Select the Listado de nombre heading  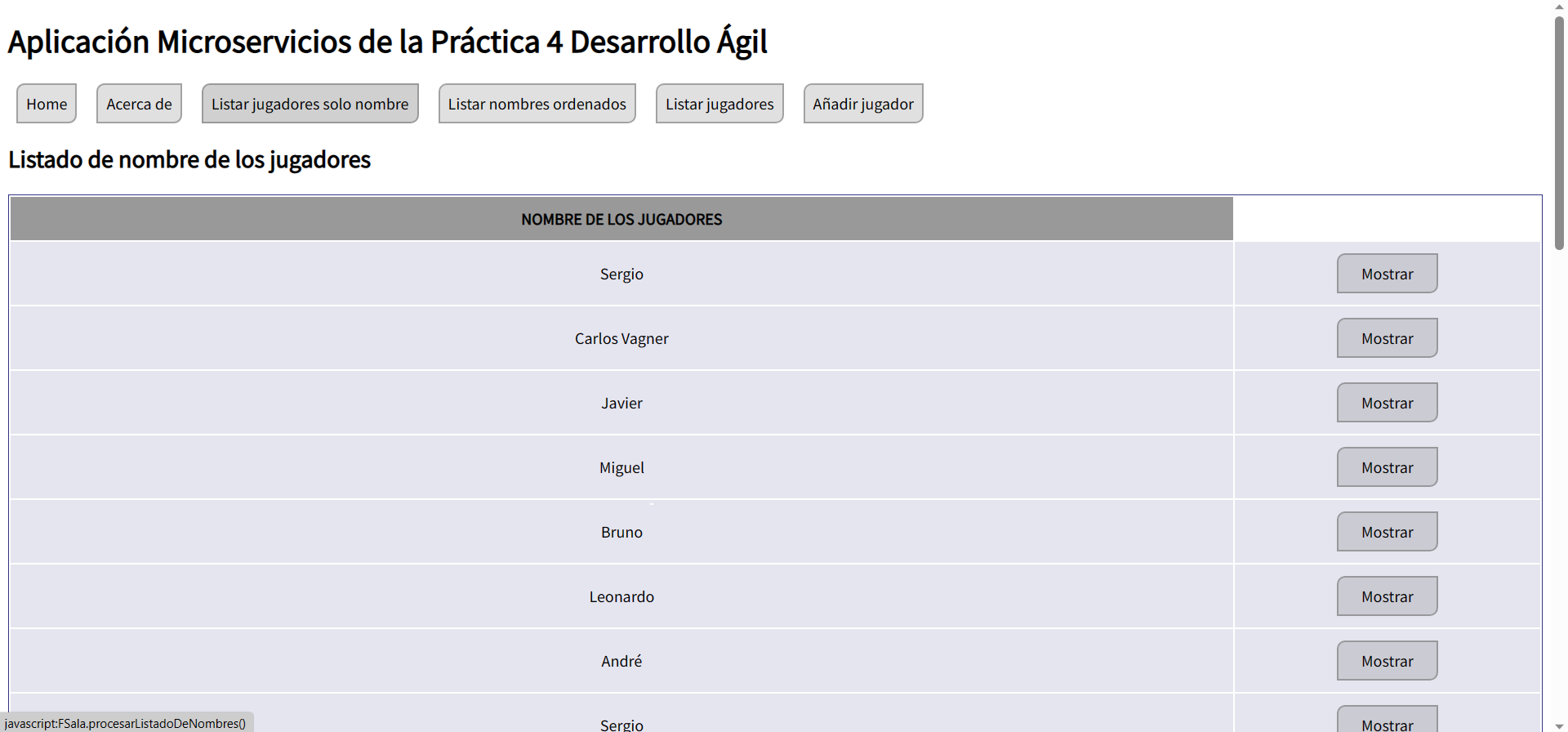point(189,159)
